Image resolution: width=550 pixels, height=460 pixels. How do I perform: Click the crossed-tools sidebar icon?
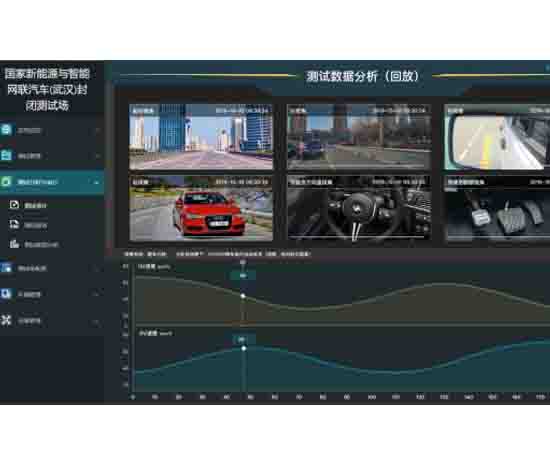[6, 320]
